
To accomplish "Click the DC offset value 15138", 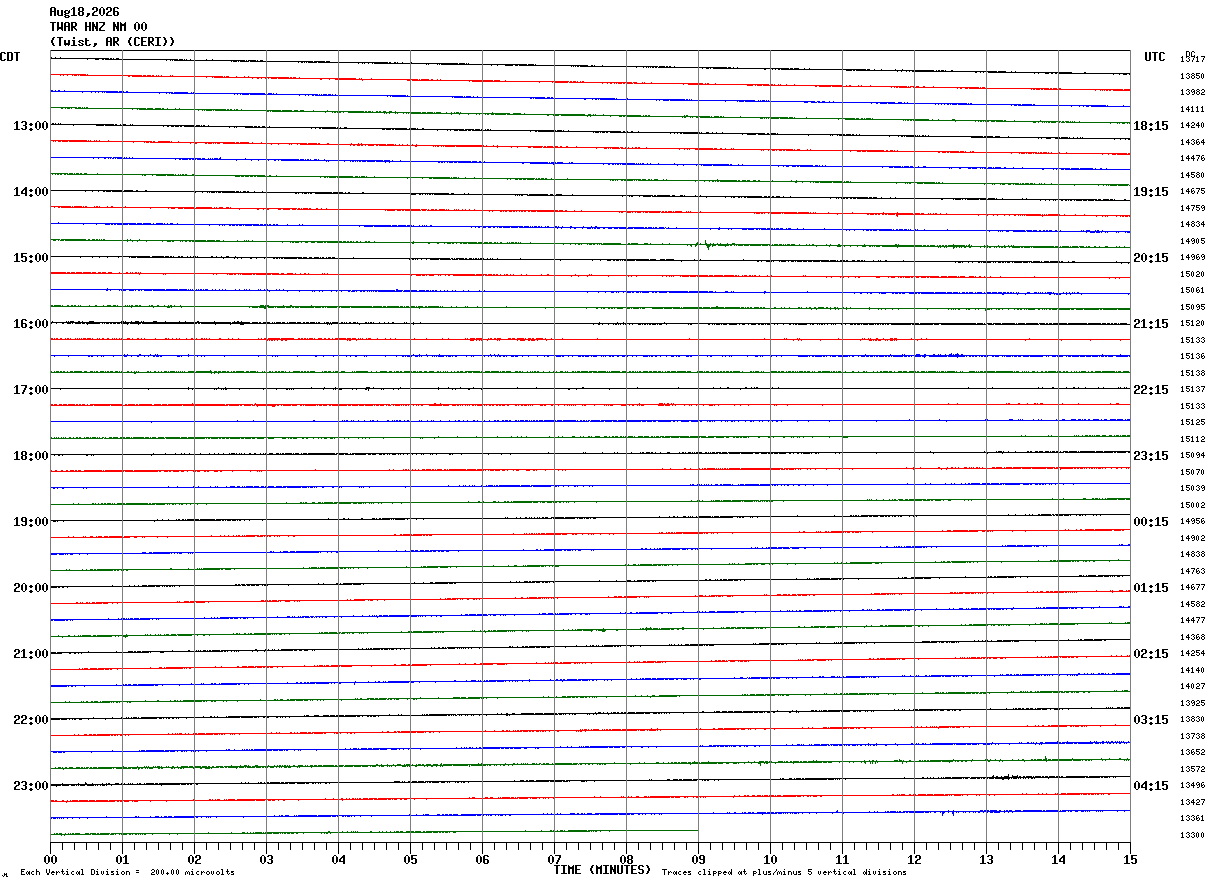I will (1192, 373).
